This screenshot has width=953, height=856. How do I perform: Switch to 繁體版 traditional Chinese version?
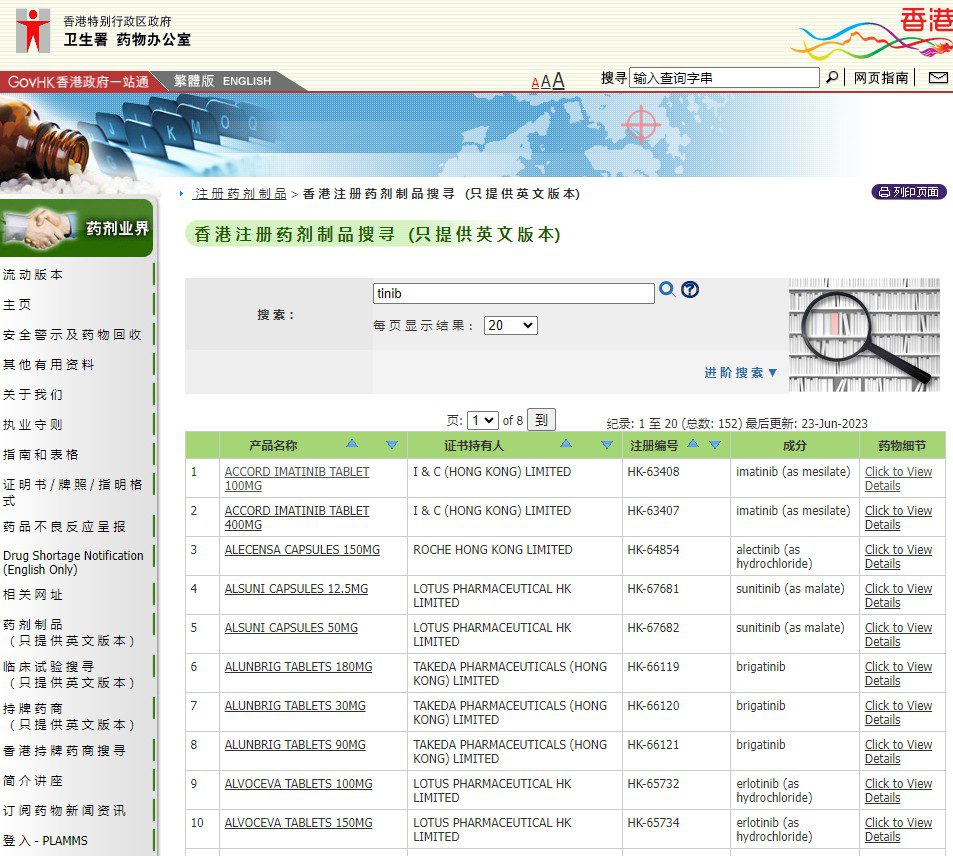point(194,81)
